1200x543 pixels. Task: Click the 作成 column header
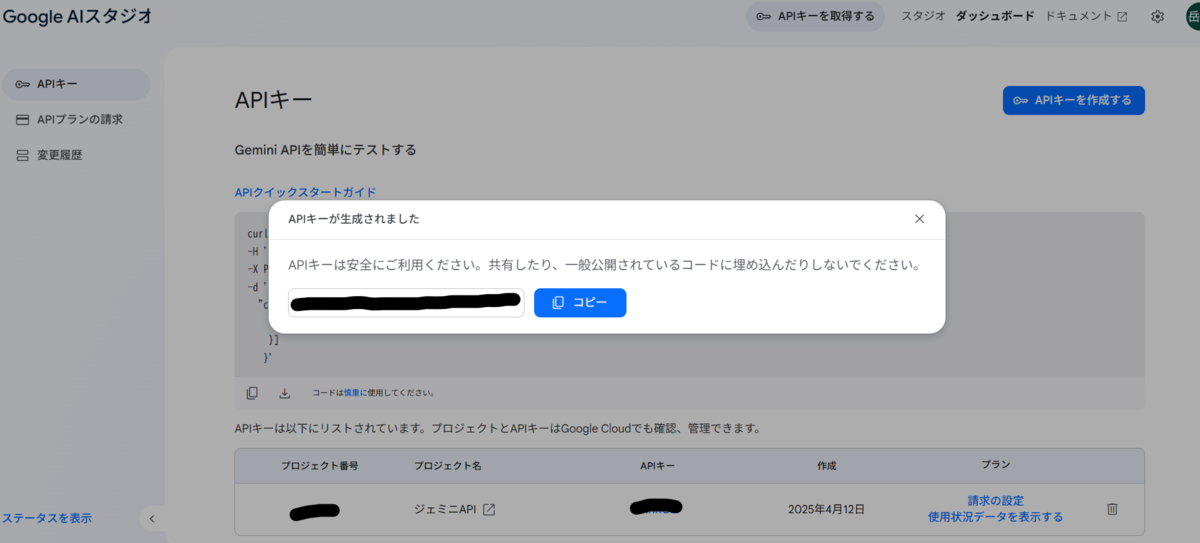click(x=826, y=465)
